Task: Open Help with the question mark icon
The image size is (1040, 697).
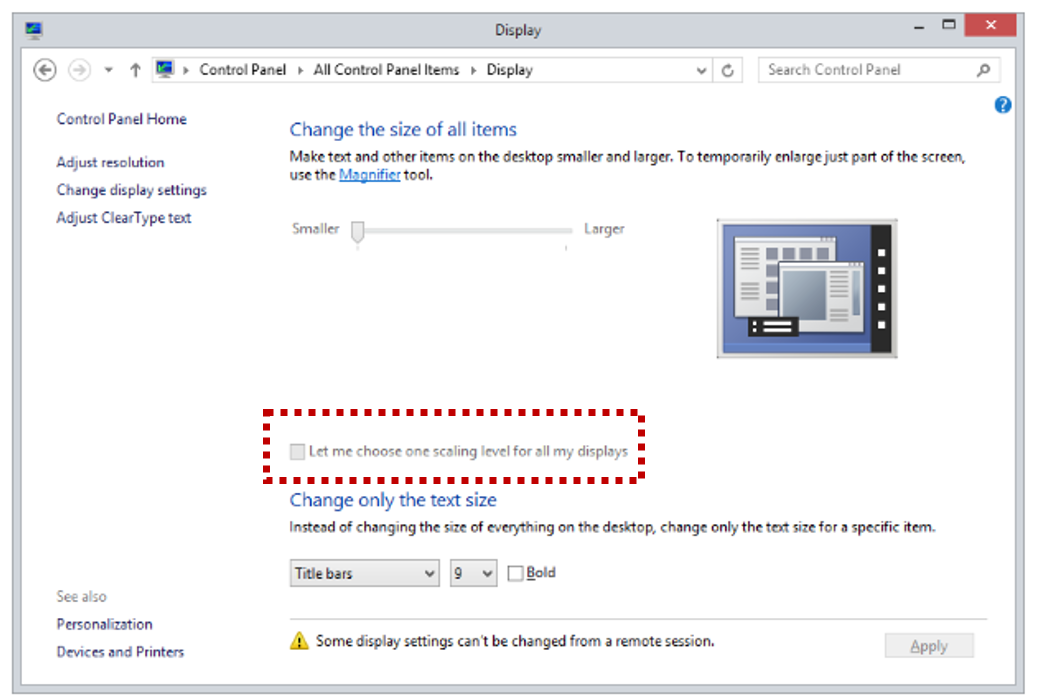Action: (1003, 105)
